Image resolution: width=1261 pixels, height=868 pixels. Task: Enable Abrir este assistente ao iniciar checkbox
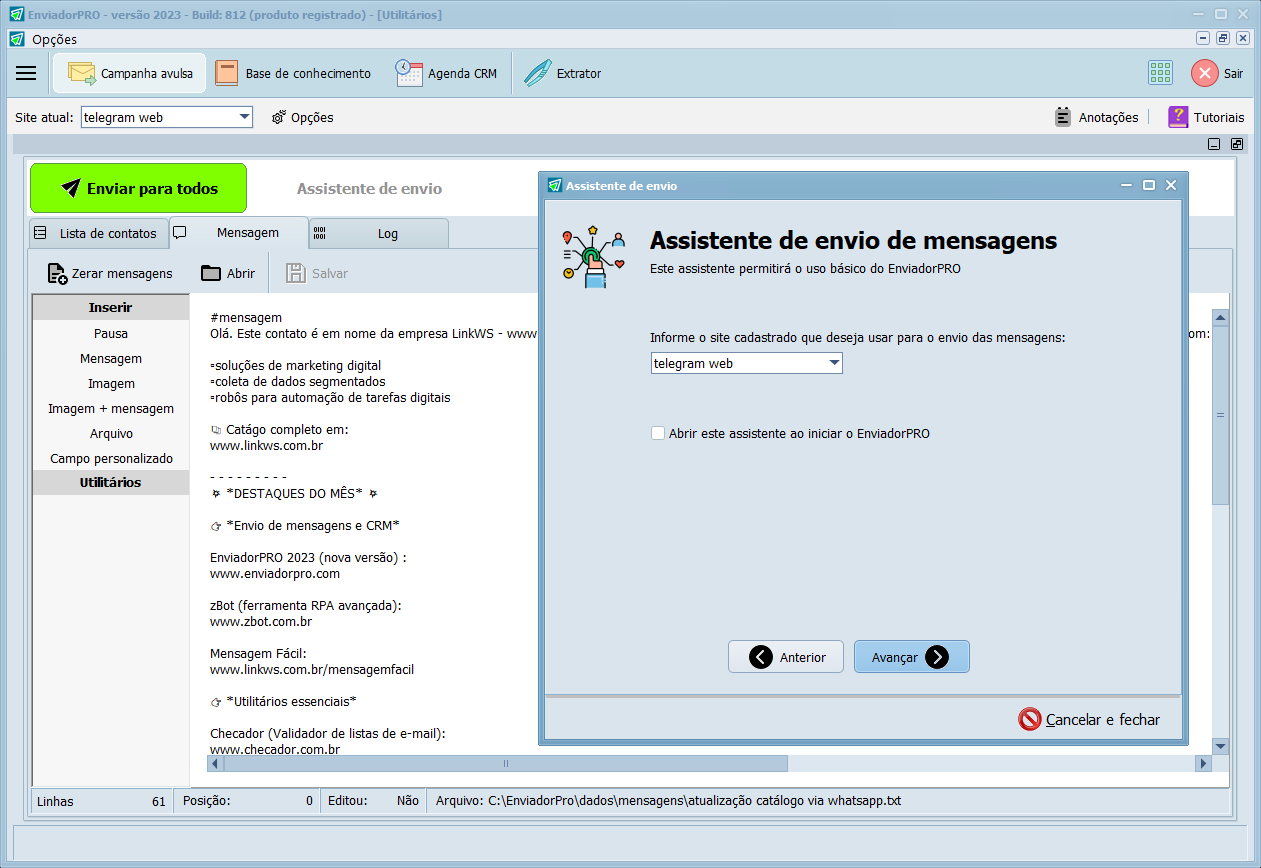[657, 433]
